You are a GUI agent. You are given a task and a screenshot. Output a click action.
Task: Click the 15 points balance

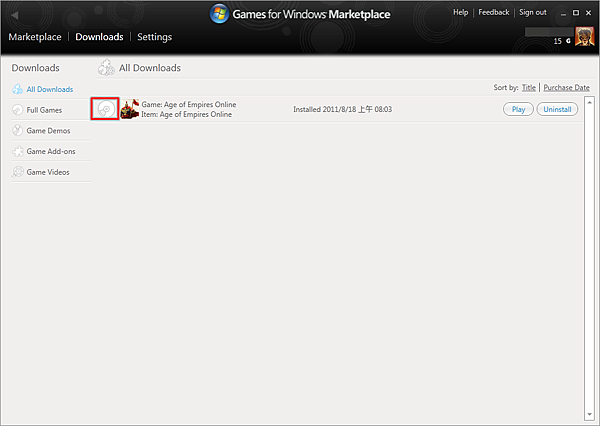pyautogui.click(x=558, y=41)
